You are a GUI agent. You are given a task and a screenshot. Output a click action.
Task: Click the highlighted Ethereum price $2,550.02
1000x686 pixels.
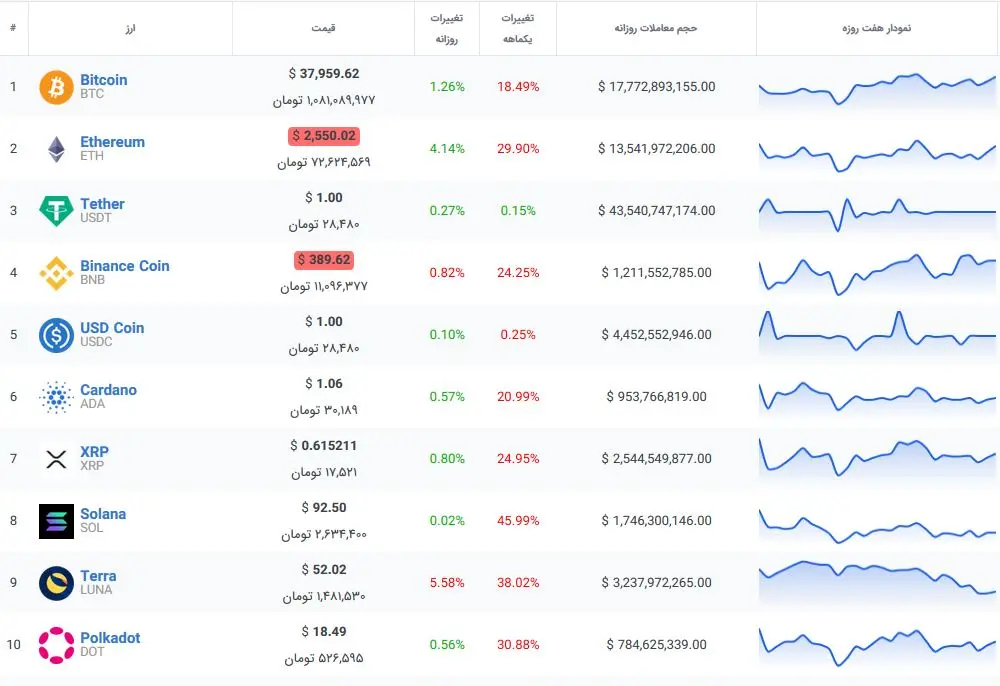[x=324, y=136]
